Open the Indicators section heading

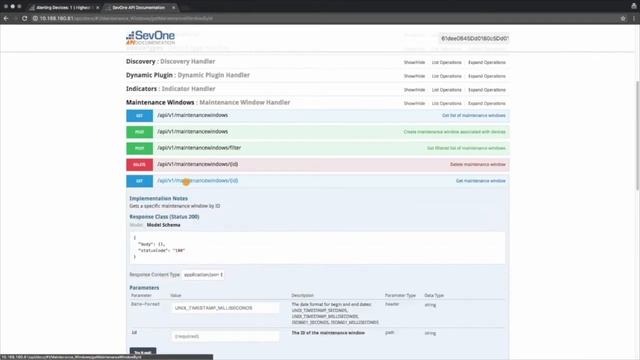click(x=171, y=89)
